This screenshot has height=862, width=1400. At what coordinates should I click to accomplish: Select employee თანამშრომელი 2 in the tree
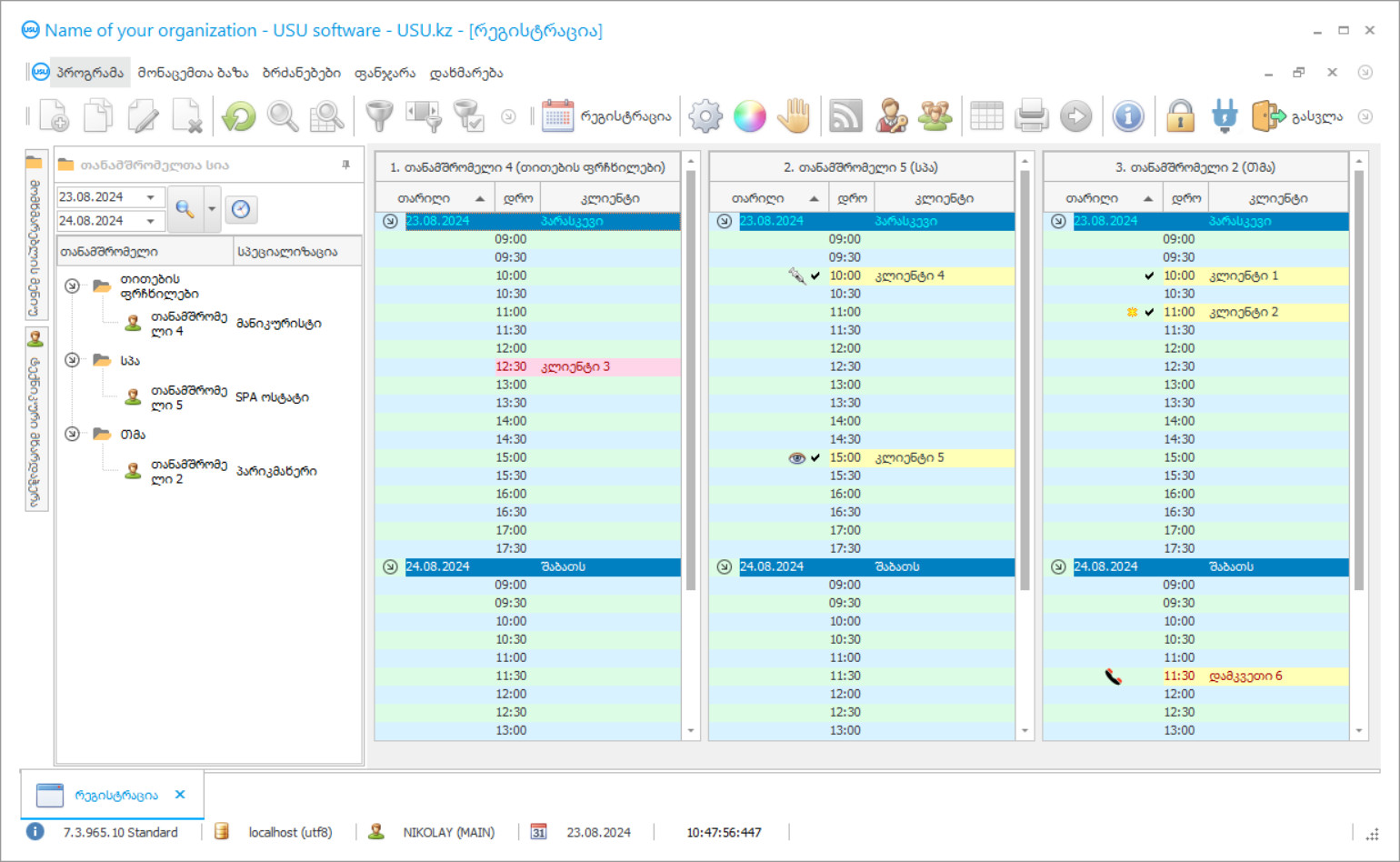click(x=188, y=471)
